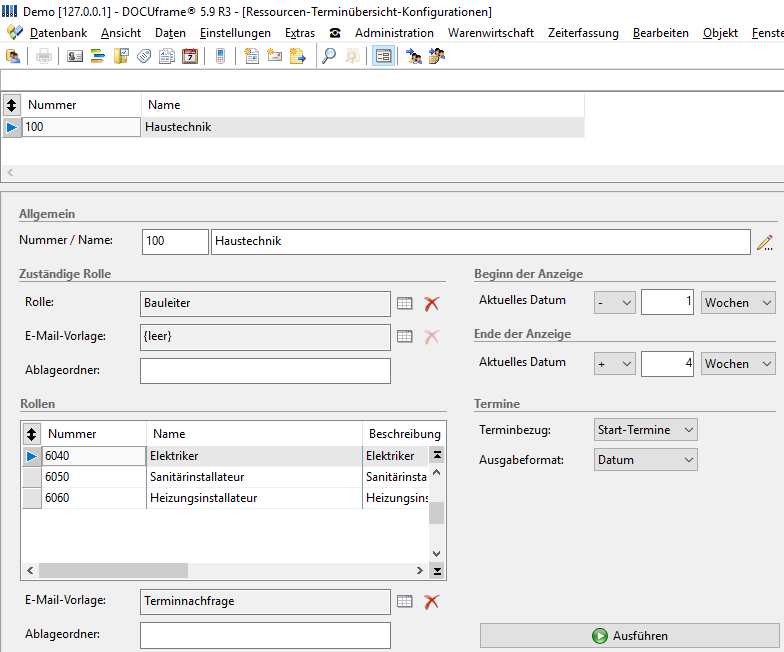Create new document via toolbar icon

(252, 56)
